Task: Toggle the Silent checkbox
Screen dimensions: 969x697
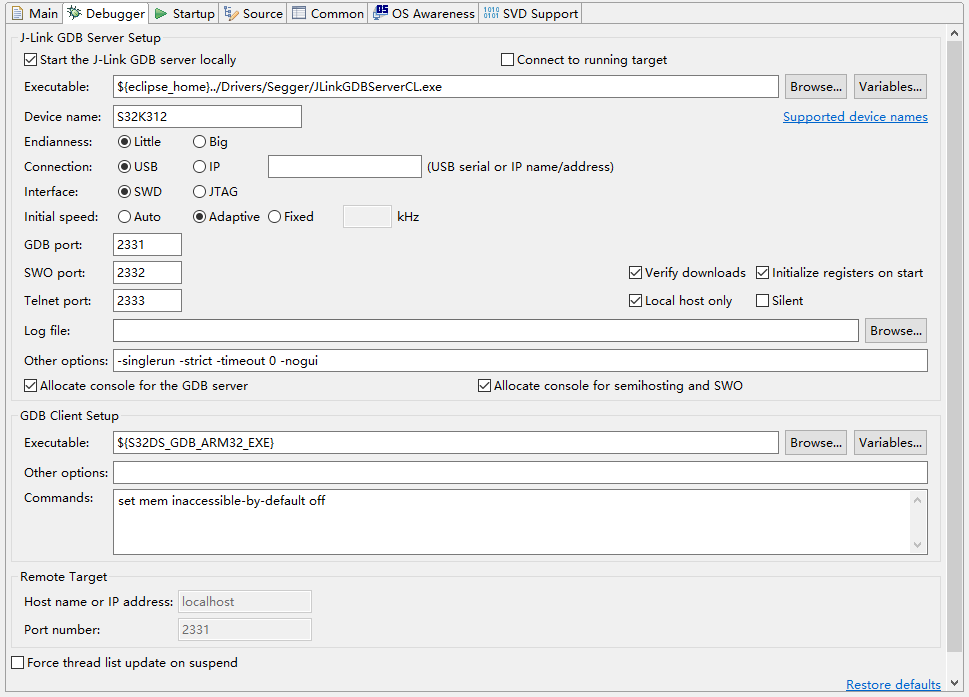Action: (x=763, y=300)
